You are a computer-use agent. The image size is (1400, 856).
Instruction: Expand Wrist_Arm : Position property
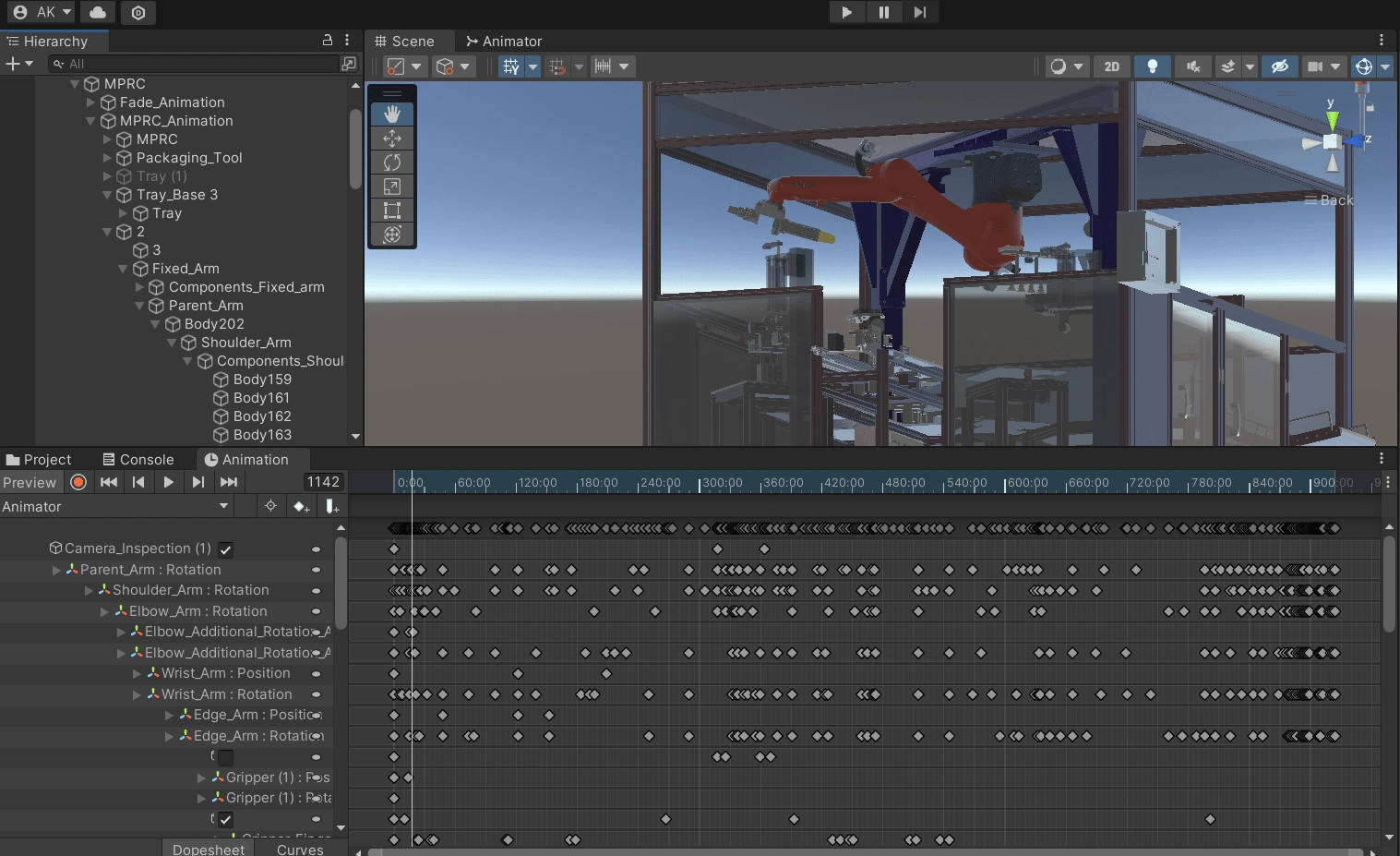coord(138,674)
